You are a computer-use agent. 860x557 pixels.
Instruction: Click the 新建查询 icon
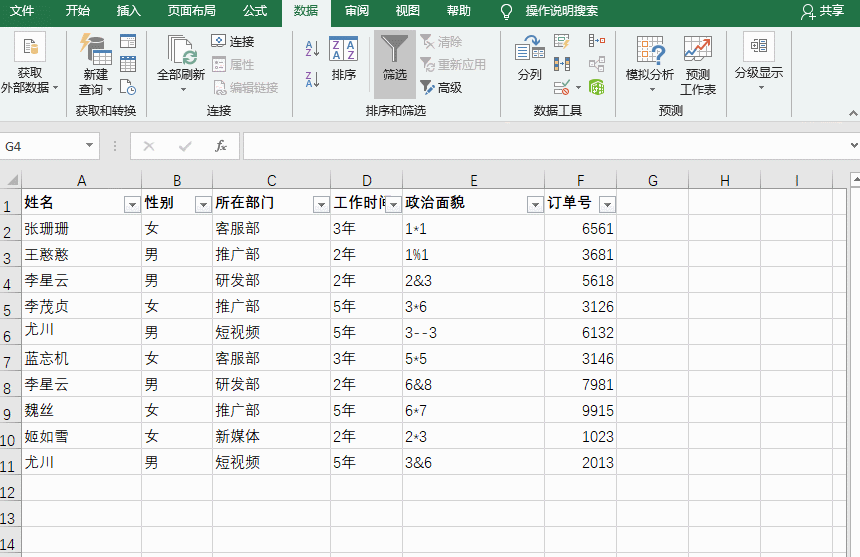point(95,49)
